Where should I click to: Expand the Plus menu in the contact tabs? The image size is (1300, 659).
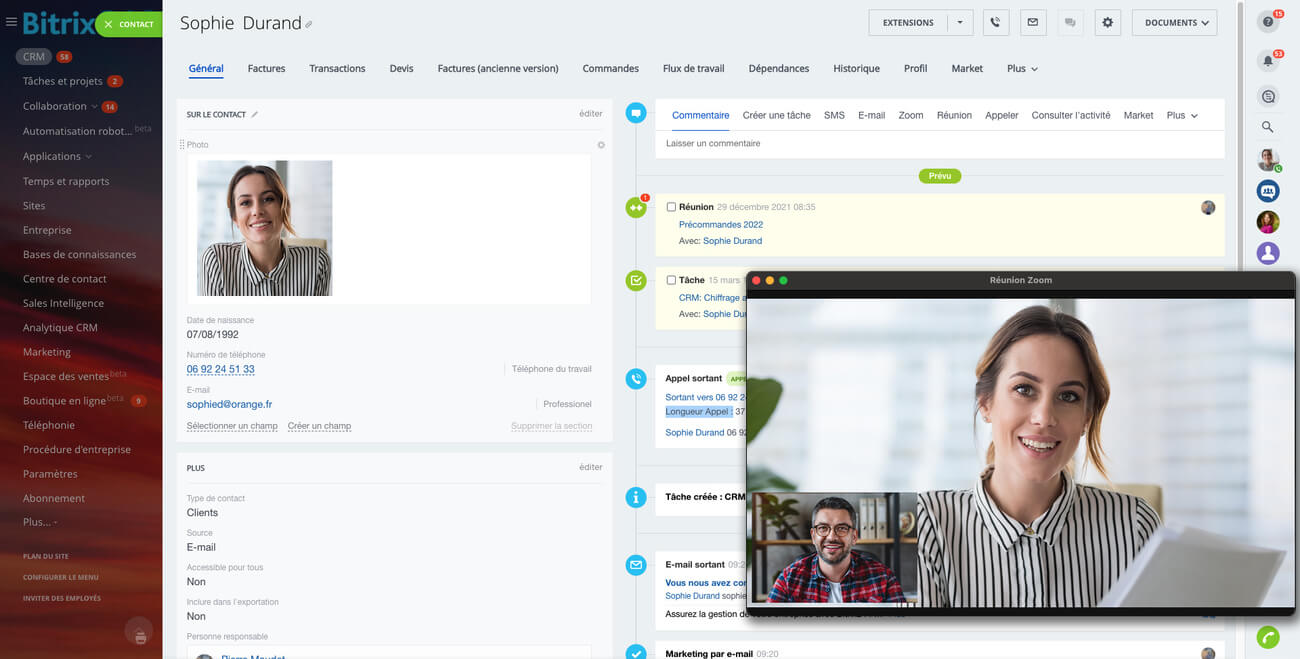pos(1022,69)
